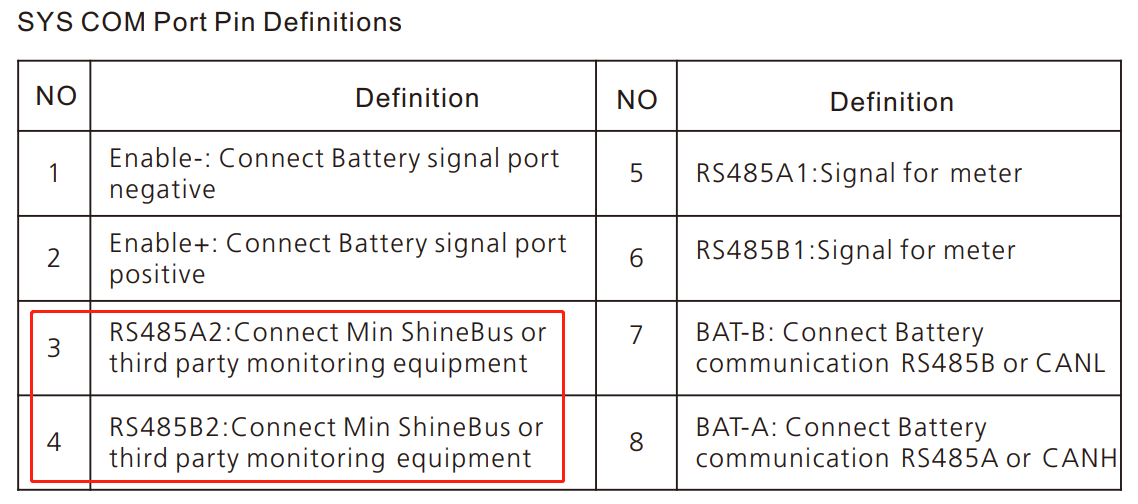Select the pin number 7 cell
This screenshot has height=504, width=1138.
pyautogui.click(x=637, y=334)
